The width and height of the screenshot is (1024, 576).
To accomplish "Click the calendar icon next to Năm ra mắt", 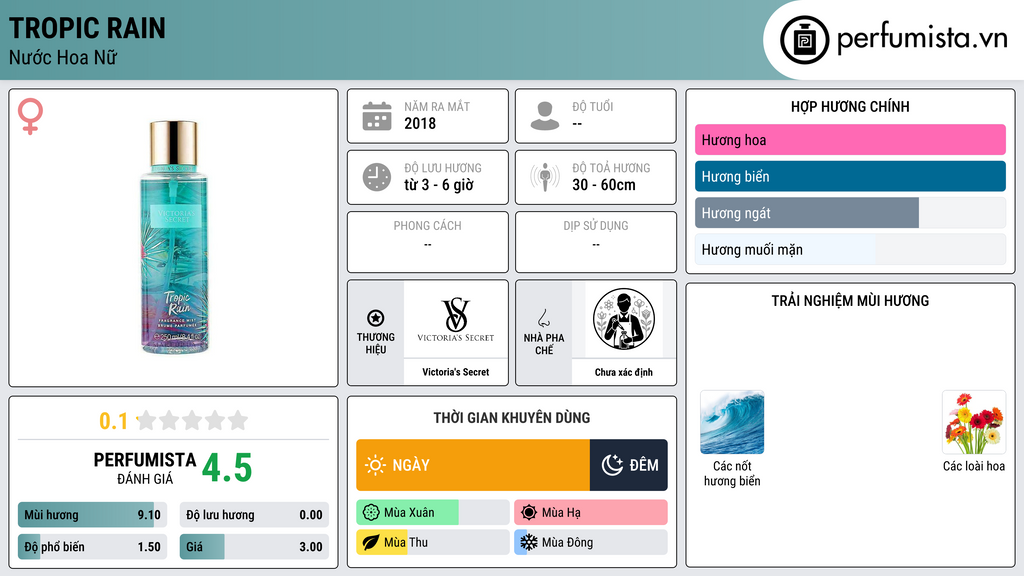I will tap(377, 116).
